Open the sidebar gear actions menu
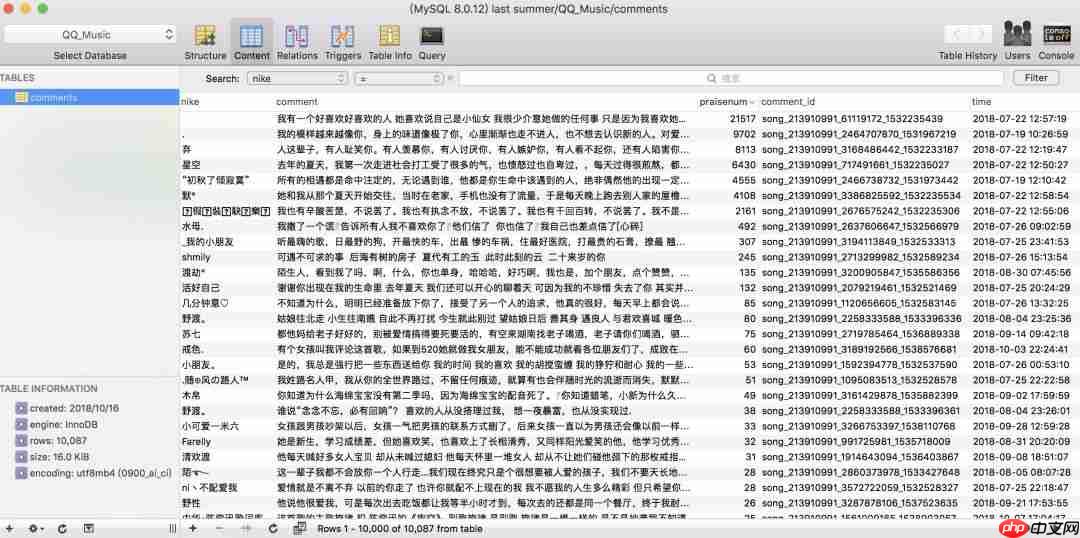Image resolution: width=1080 pixels, height=538 pixels. 35,528
